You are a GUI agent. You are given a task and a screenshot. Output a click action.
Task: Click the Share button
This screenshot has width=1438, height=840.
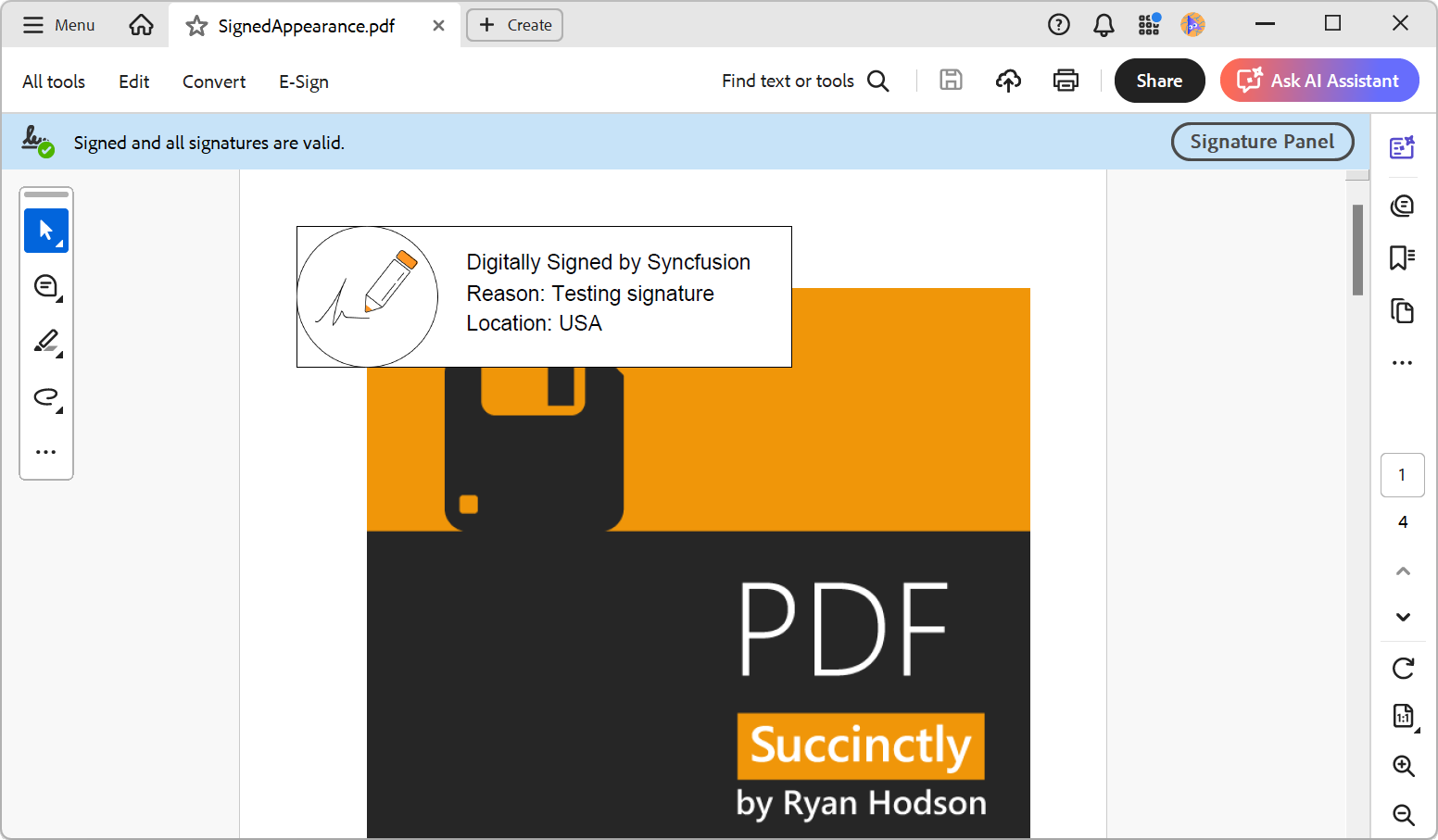click(1159, 81)
